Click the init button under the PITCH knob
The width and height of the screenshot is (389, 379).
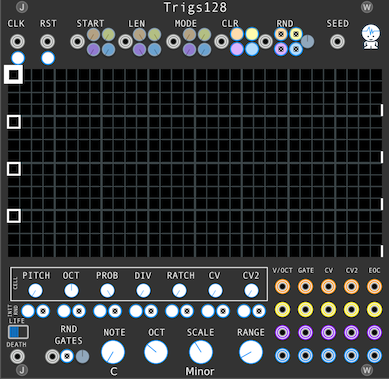[28, 311]
